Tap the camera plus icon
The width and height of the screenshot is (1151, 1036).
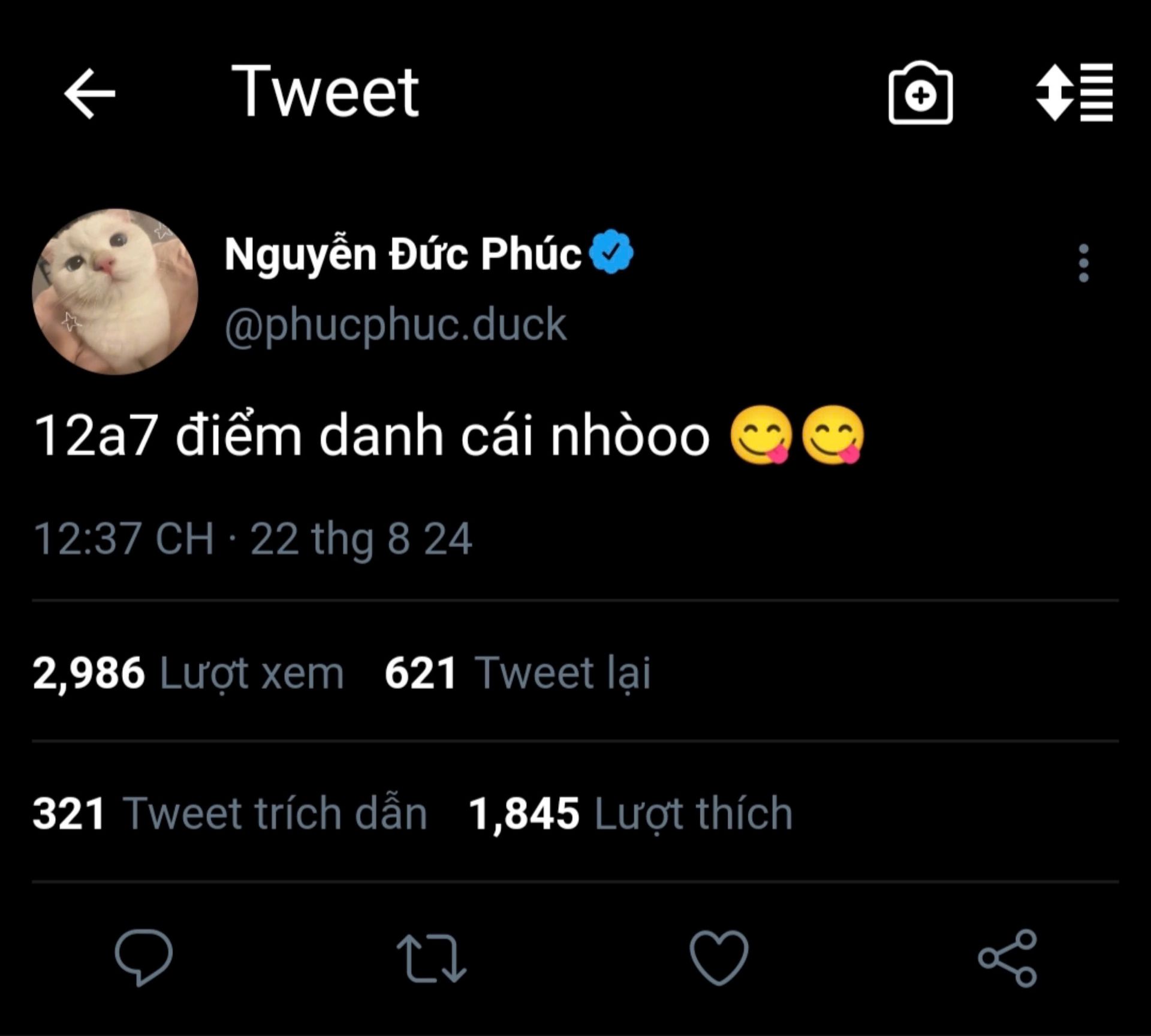point(920,93)
